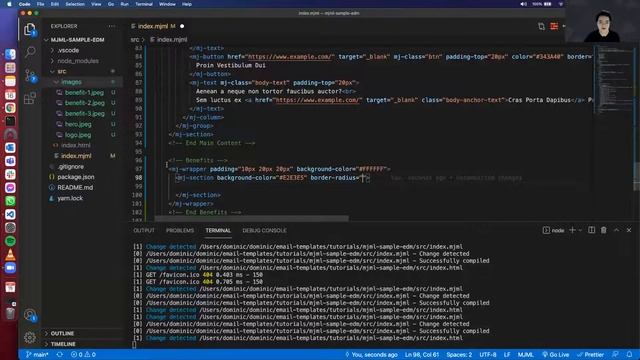Click the src breadcrumb
The image size is (640, 360).
click(x=135, y=40)
